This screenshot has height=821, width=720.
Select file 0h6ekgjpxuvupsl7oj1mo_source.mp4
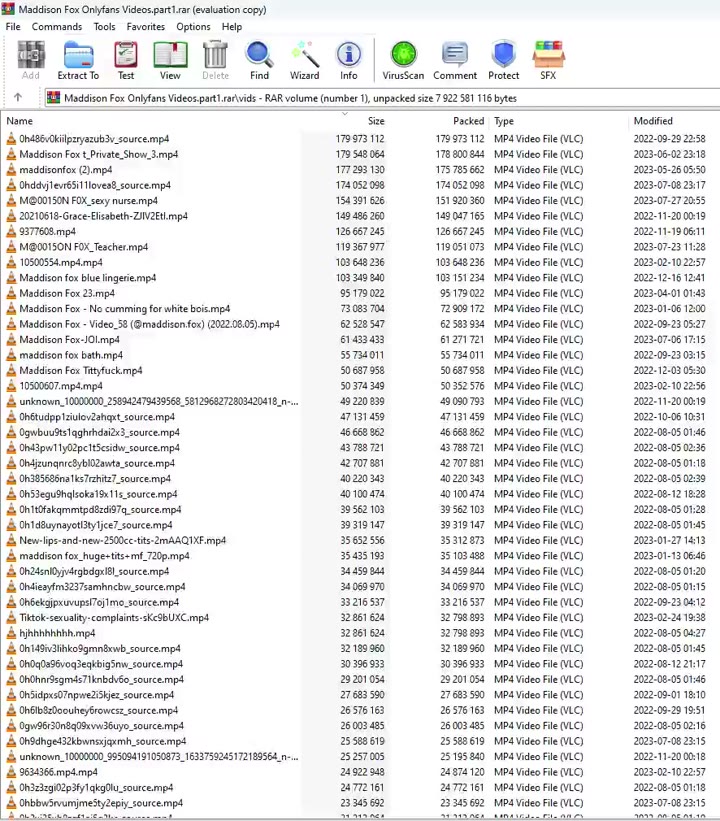[99, 602]
